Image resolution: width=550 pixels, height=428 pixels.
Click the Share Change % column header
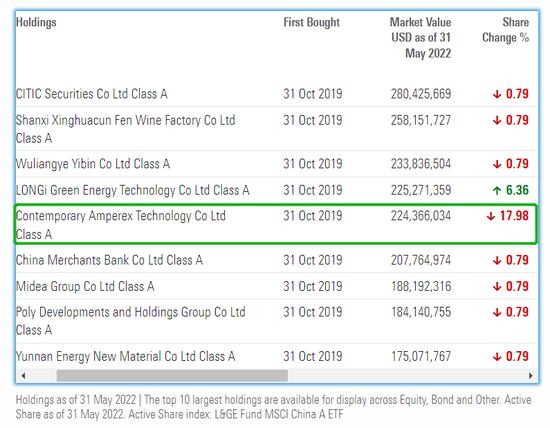pyautogui.click(x=505, y=30)
